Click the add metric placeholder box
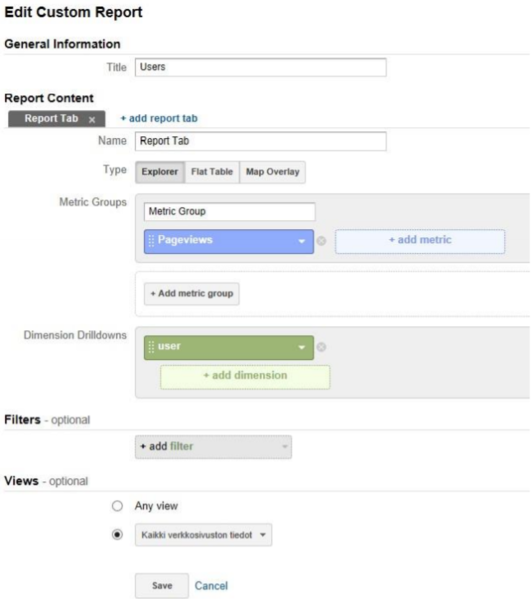532x599 pixels. click(420, 241)
